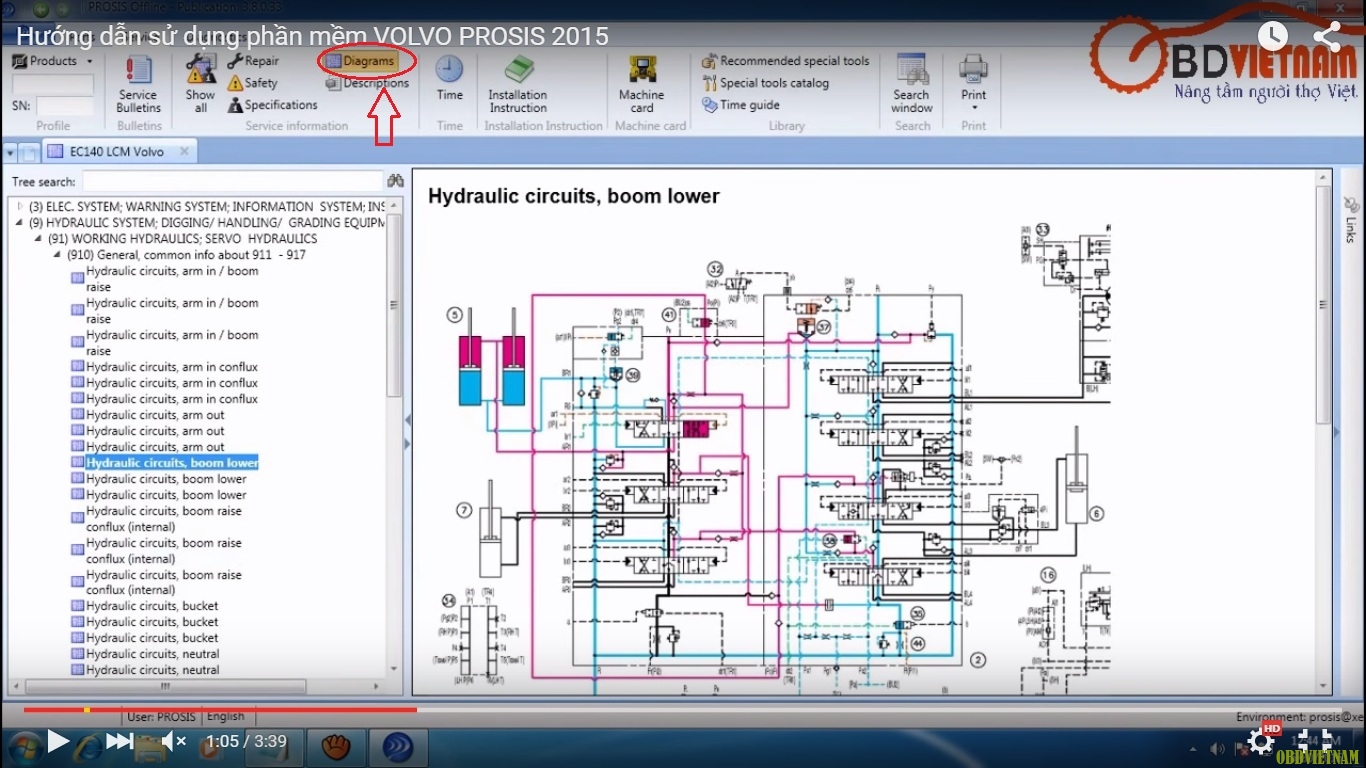Toggle the Descriptions filter
Screen dimensions: 1366x768
[367, 84]
